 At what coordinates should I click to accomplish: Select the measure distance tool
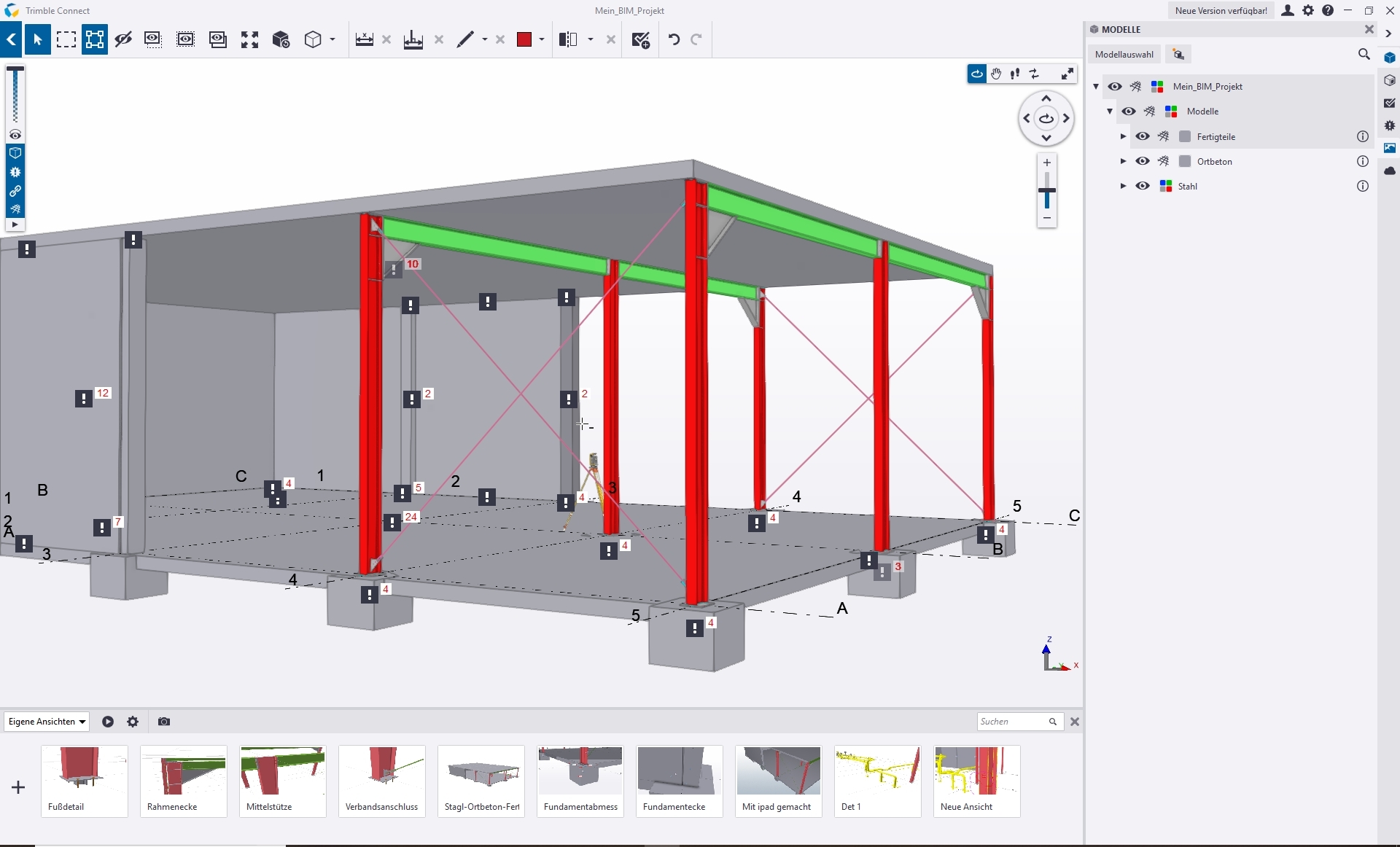tap(365, 39)
